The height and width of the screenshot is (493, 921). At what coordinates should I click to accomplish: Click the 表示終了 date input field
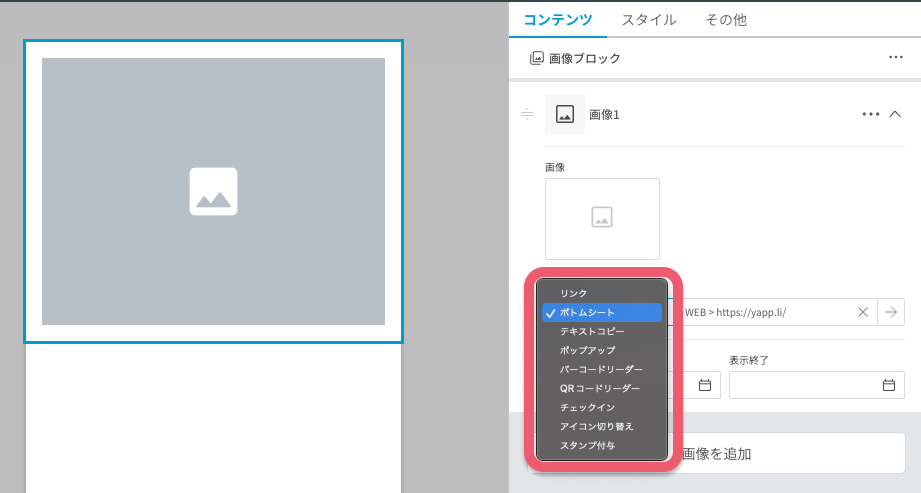point(816,385)
